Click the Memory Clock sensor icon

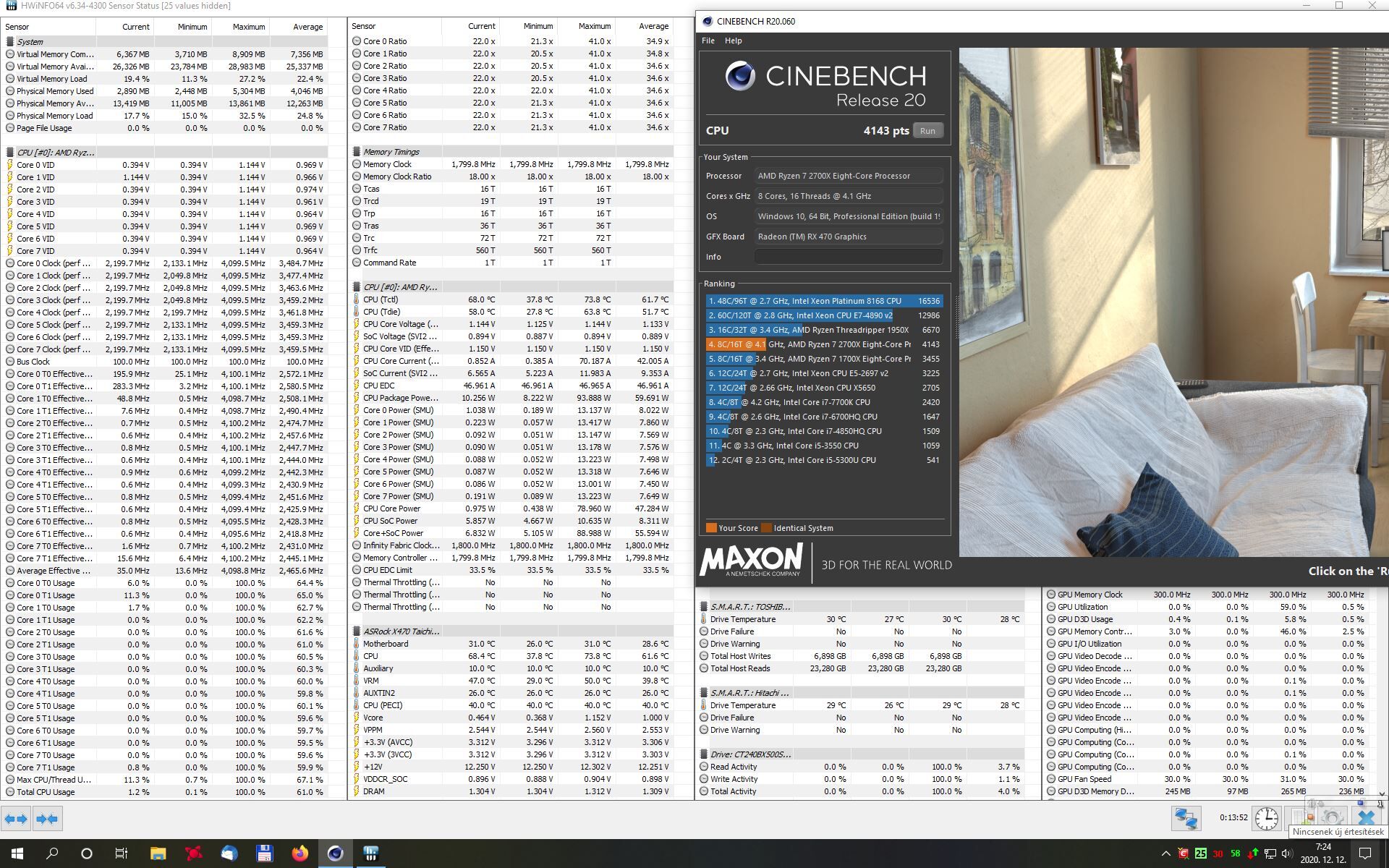[x=357, y=164]
